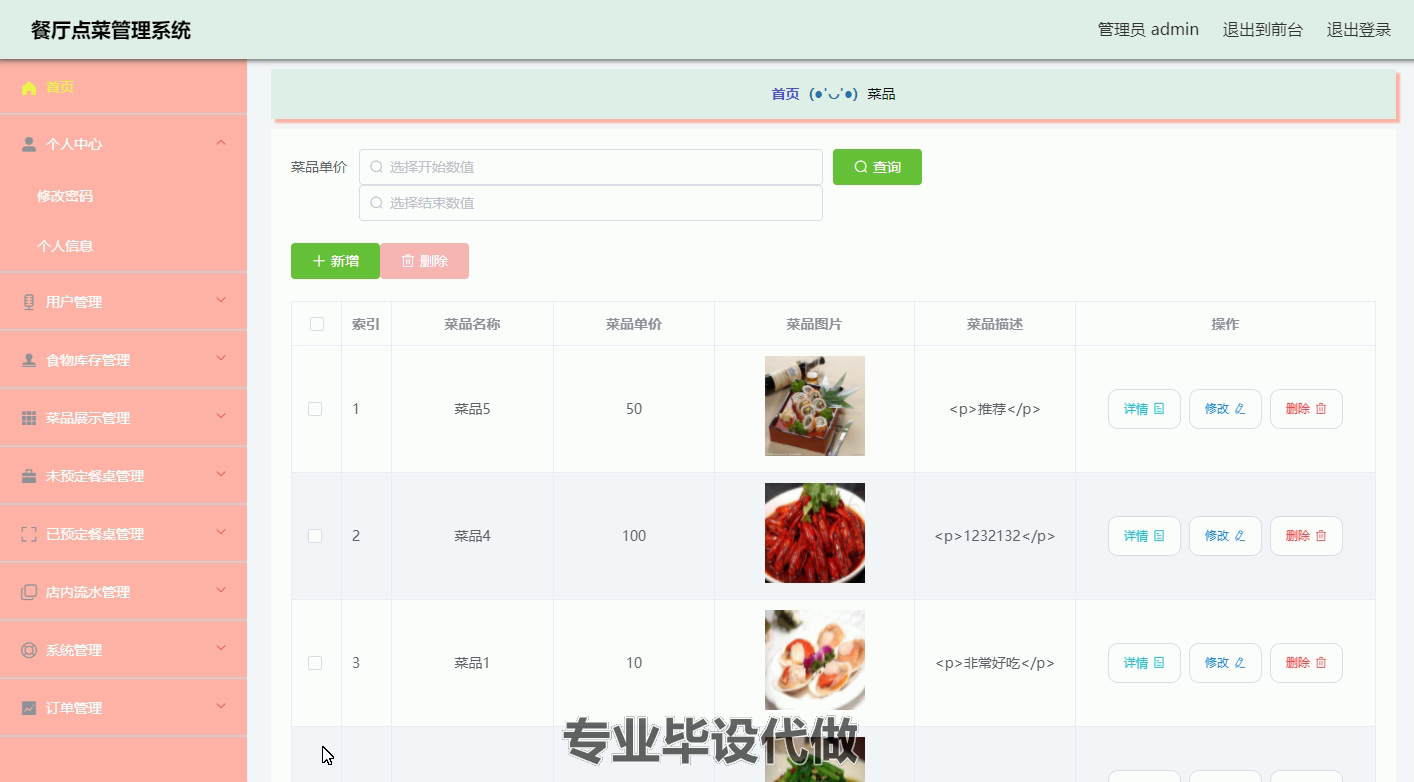Focus the 选择开始数值 input field
Image resolution: width=1414 pixels, height=782 pixels.
point(591,167)
